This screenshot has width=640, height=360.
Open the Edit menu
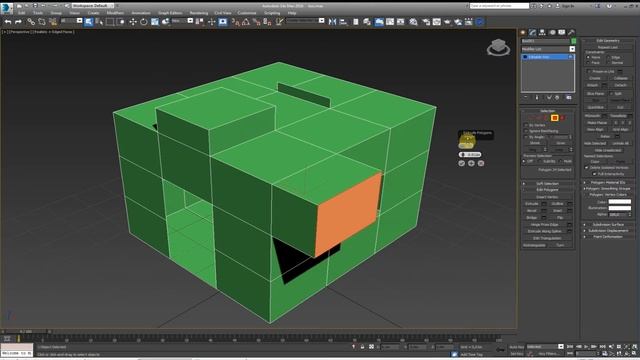[21, 13]
